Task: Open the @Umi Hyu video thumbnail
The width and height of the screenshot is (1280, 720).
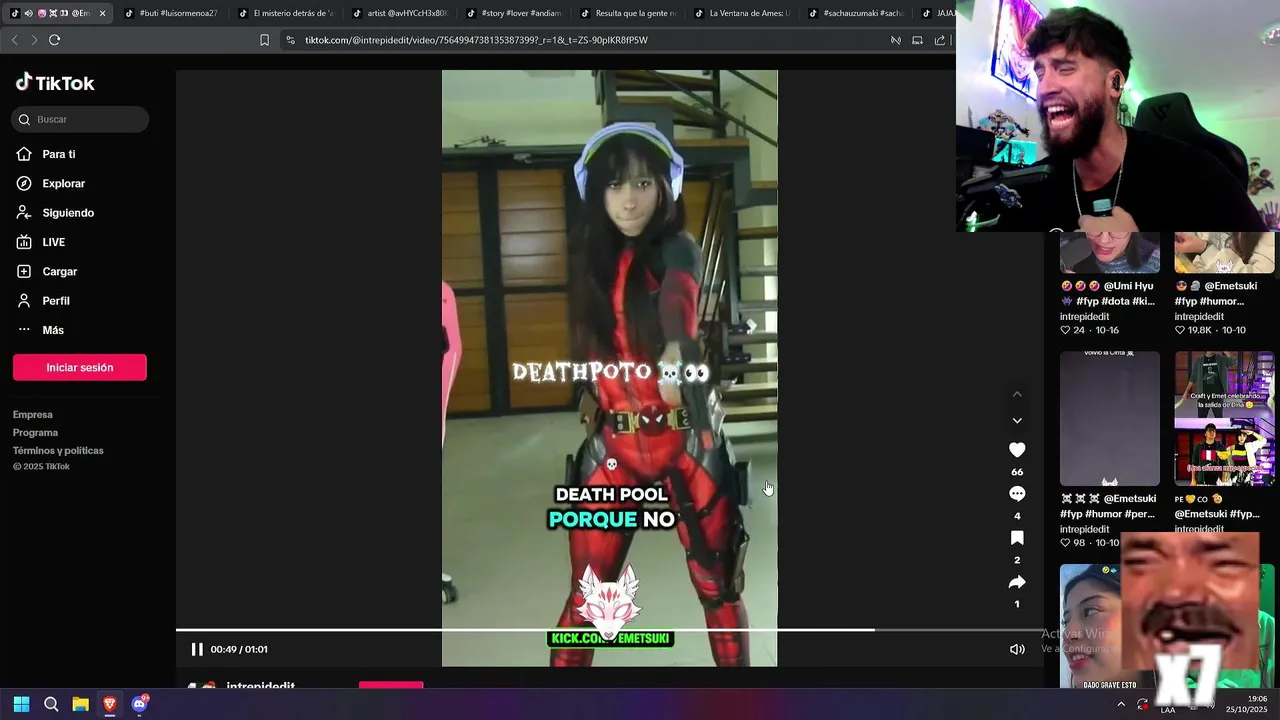Action: [1110, 252]
